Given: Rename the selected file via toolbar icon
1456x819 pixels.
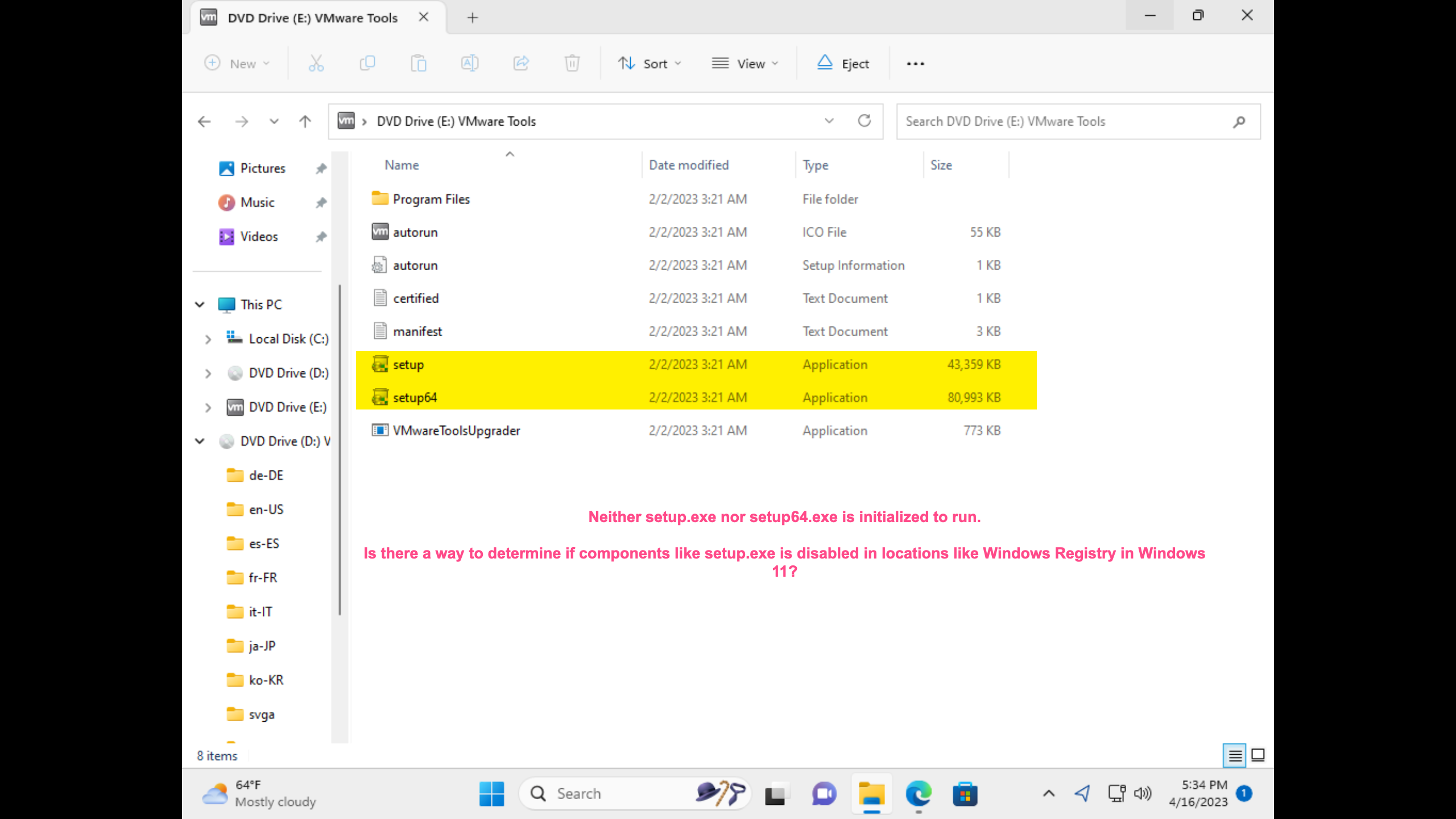Looking at the screenshot, I should click(x=470, y=63).
